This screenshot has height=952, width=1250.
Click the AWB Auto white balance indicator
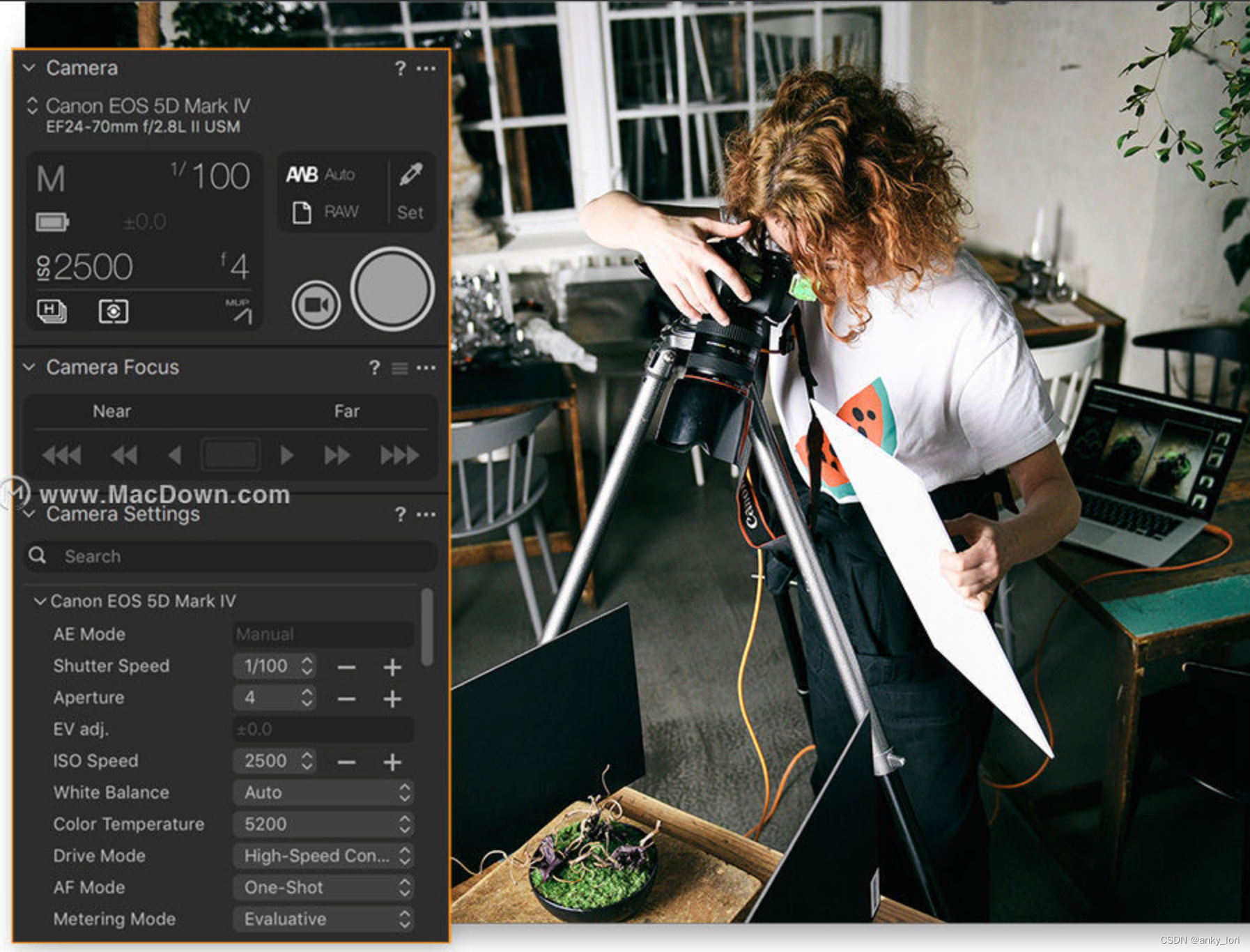pyautogui.click(x=321, y=174)
